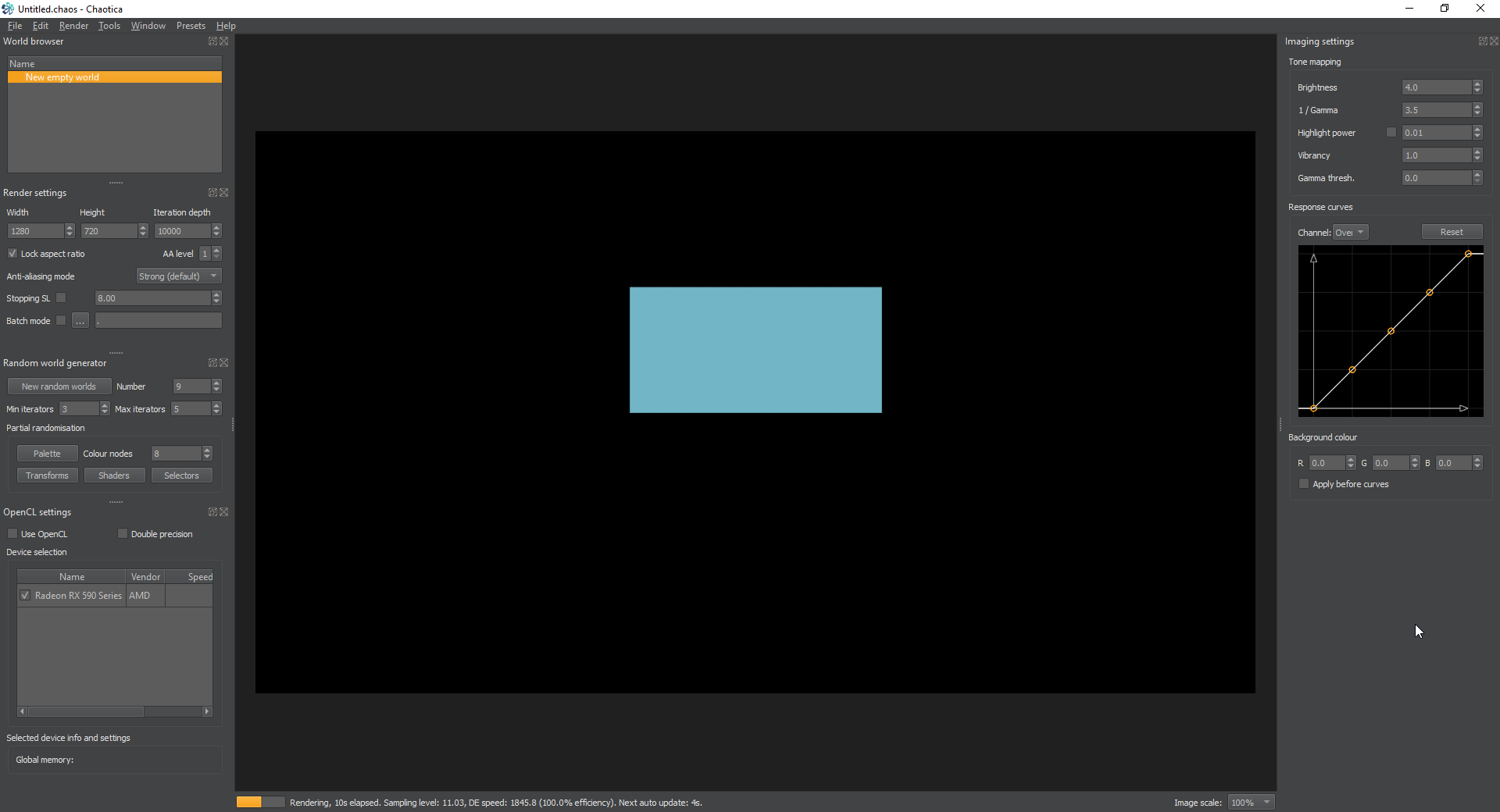Enable Highlight power checkbox
Screen dimensions: 1500x812
click(1391, 133)
